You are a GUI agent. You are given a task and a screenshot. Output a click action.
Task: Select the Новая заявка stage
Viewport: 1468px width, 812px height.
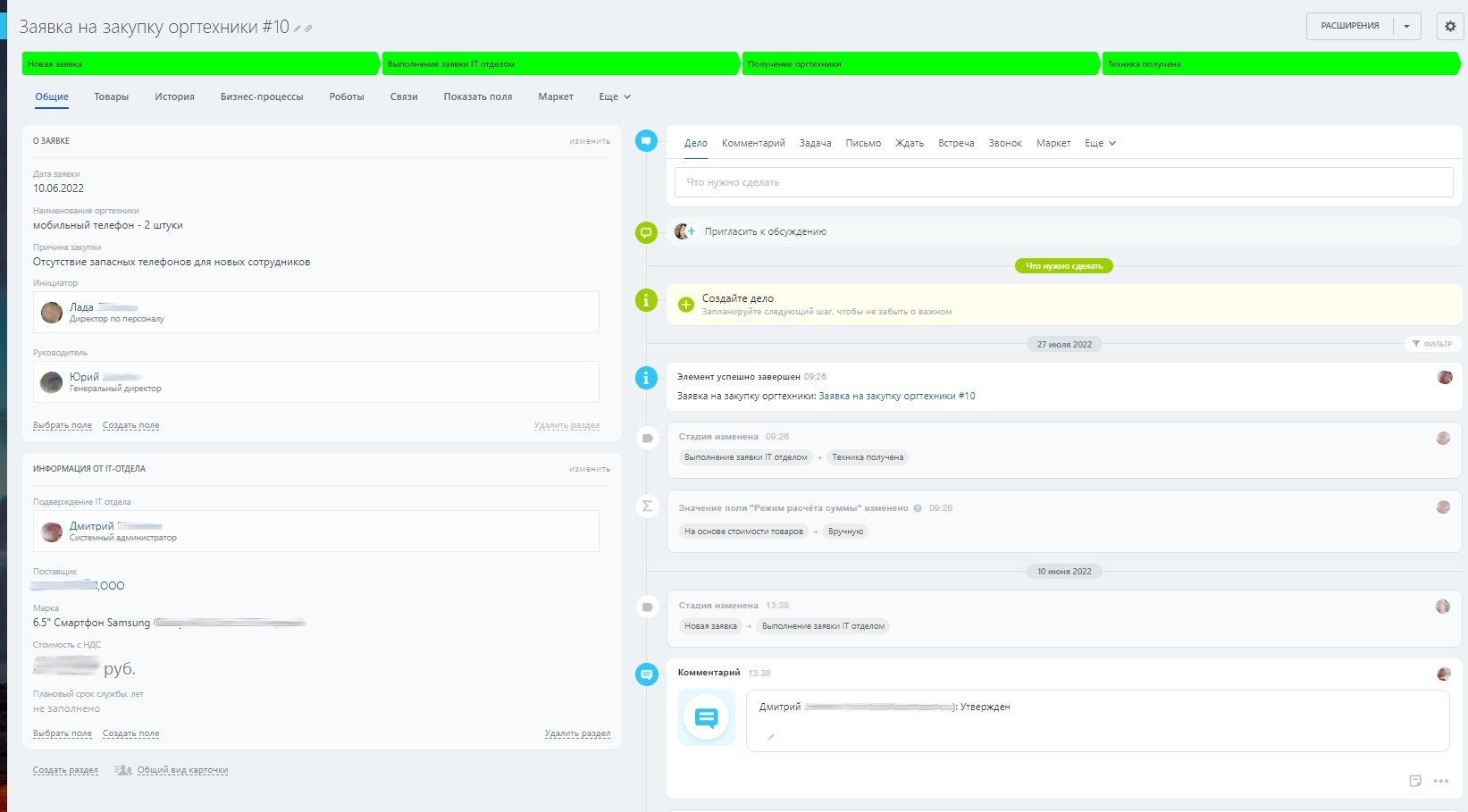pyautogui.click(x=200, y=63)
